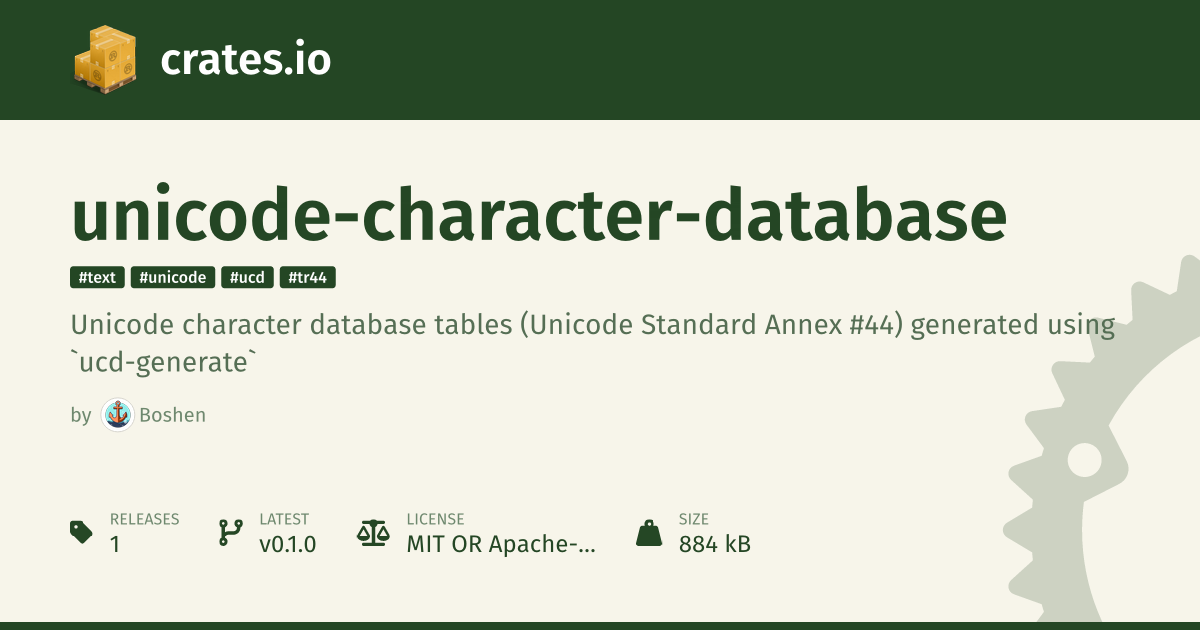Open the #unicode keyword tag
Image resolution: width=1200 pixels, height=630 pixels.
tap(173, 278)
